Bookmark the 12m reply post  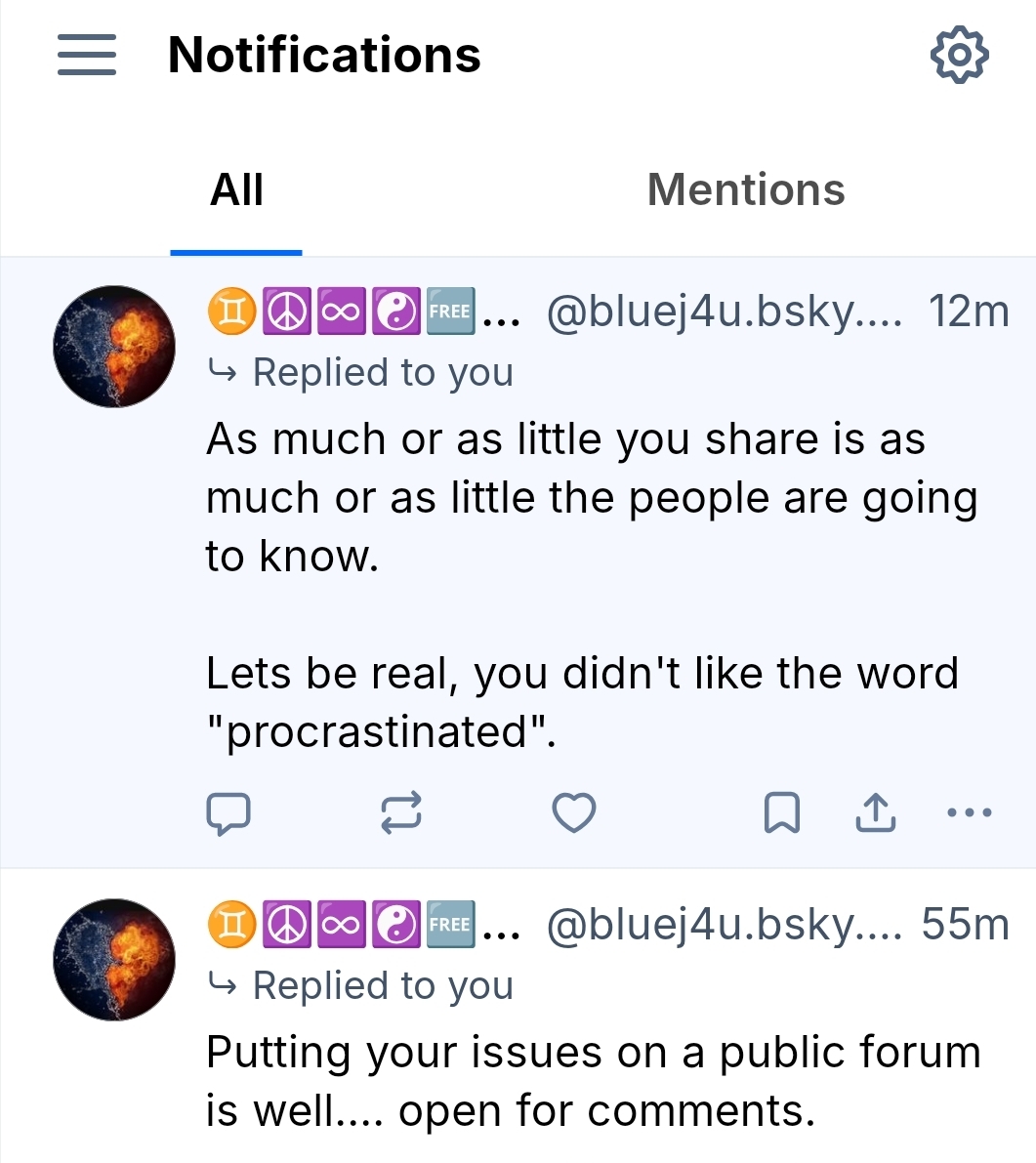point(781,812)
